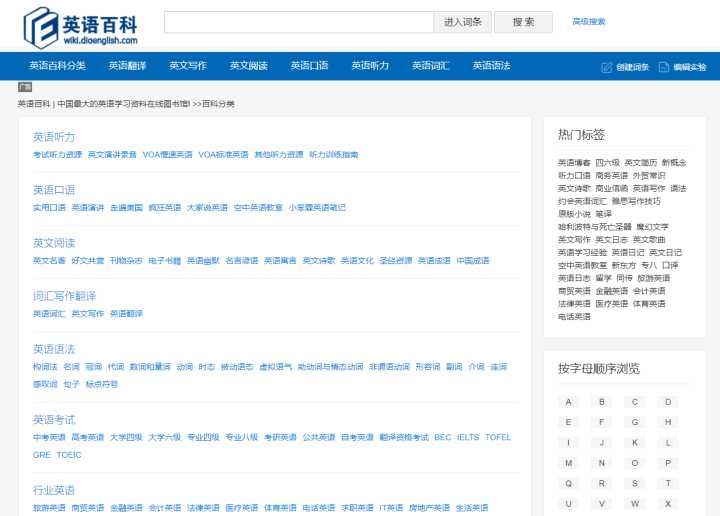Browse entries starting with letter A
The width and height of the screenshot is (720, 516).
pos(568,402)
